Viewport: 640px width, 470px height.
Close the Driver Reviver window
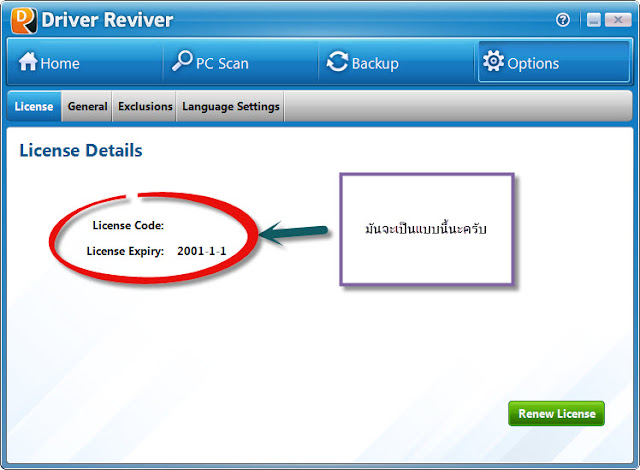(618, 20)
